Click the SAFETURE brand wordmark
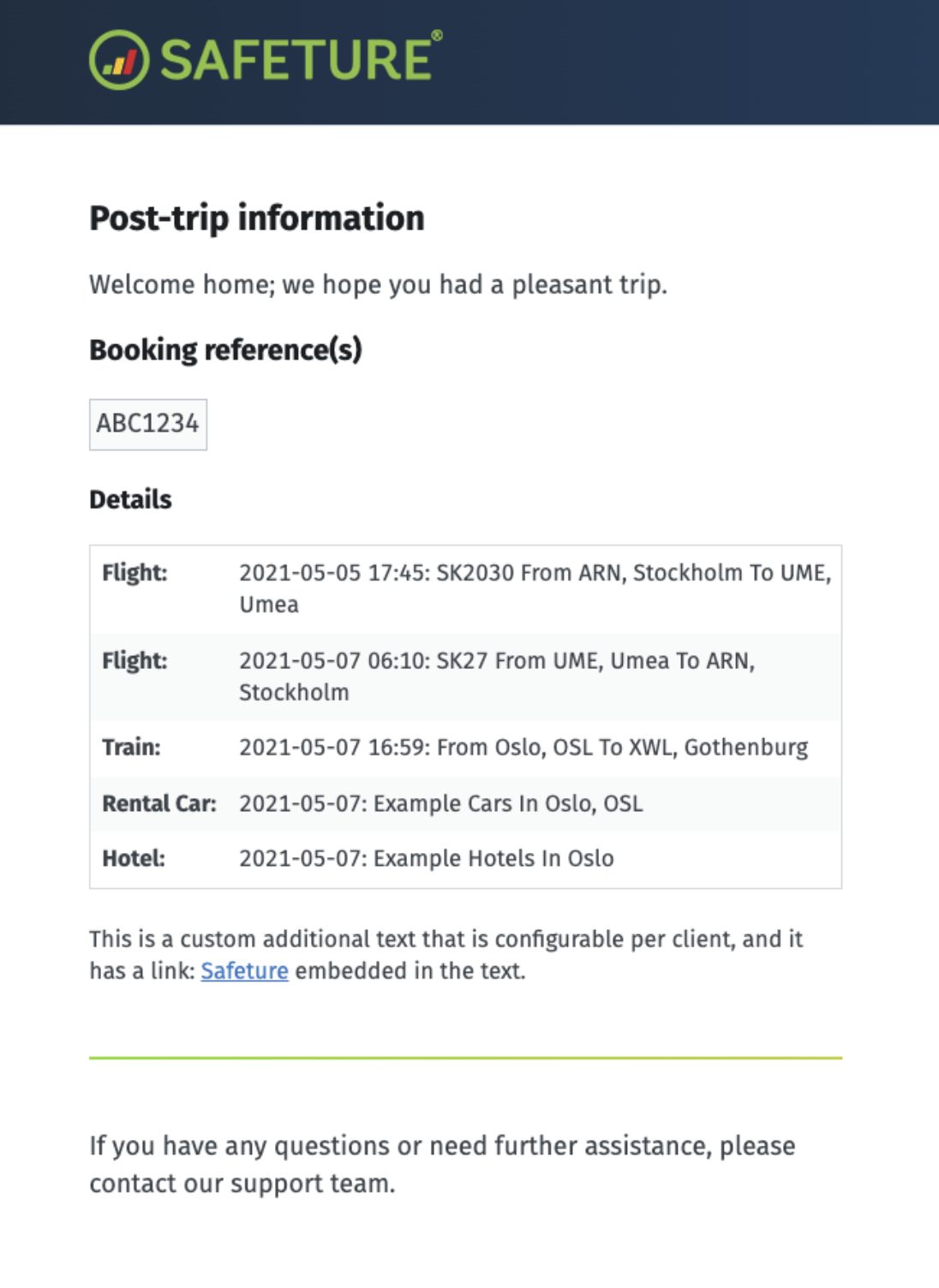This screenshot has height=1288, width=939. (x=296, y=60)
